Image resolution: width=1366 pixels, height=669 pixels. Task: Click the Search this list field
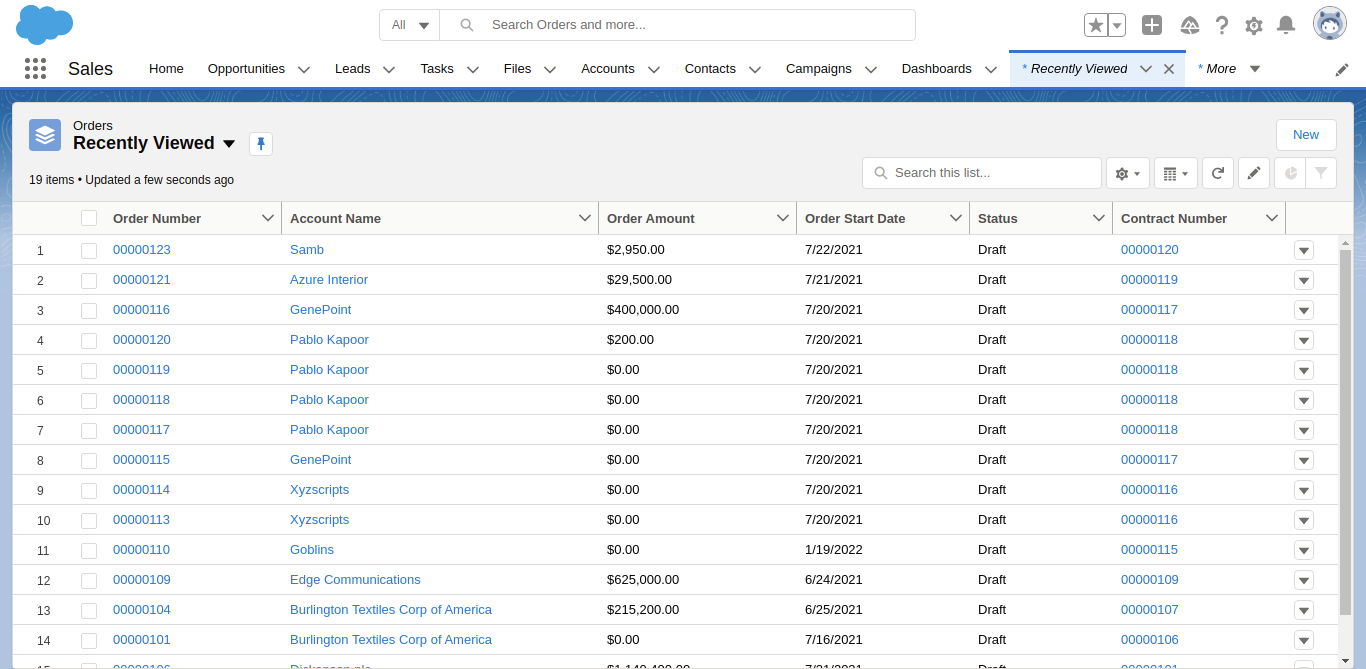[x=982, y=173]
